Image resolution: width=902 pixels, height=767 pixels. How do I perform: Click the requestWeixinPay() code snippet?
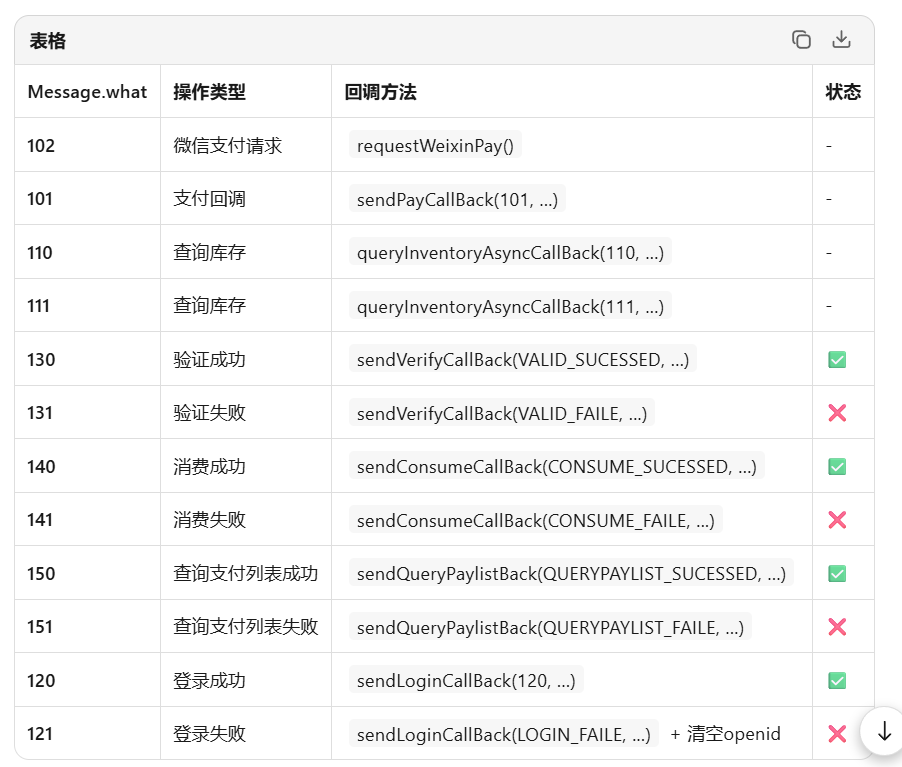(435, 146)
